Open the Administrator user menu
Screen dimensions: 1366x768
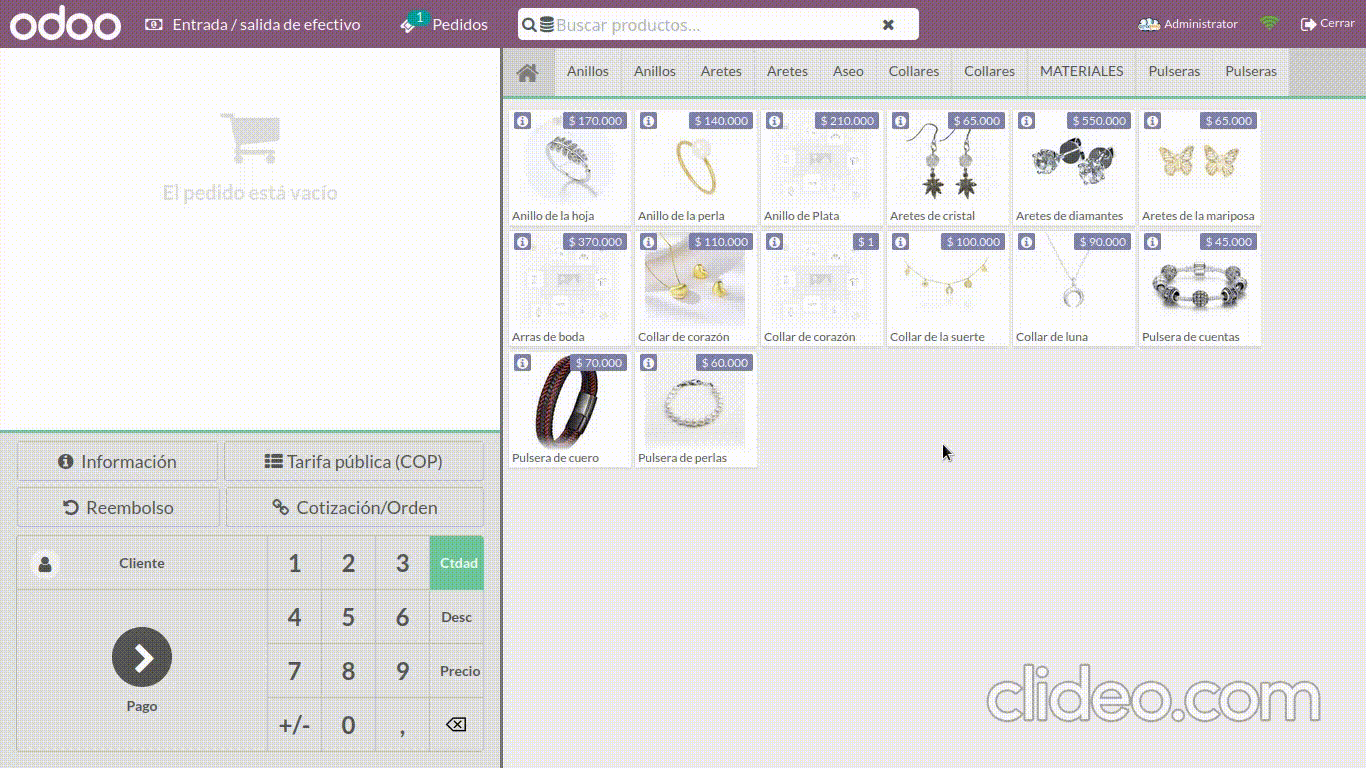[1188, 24]
